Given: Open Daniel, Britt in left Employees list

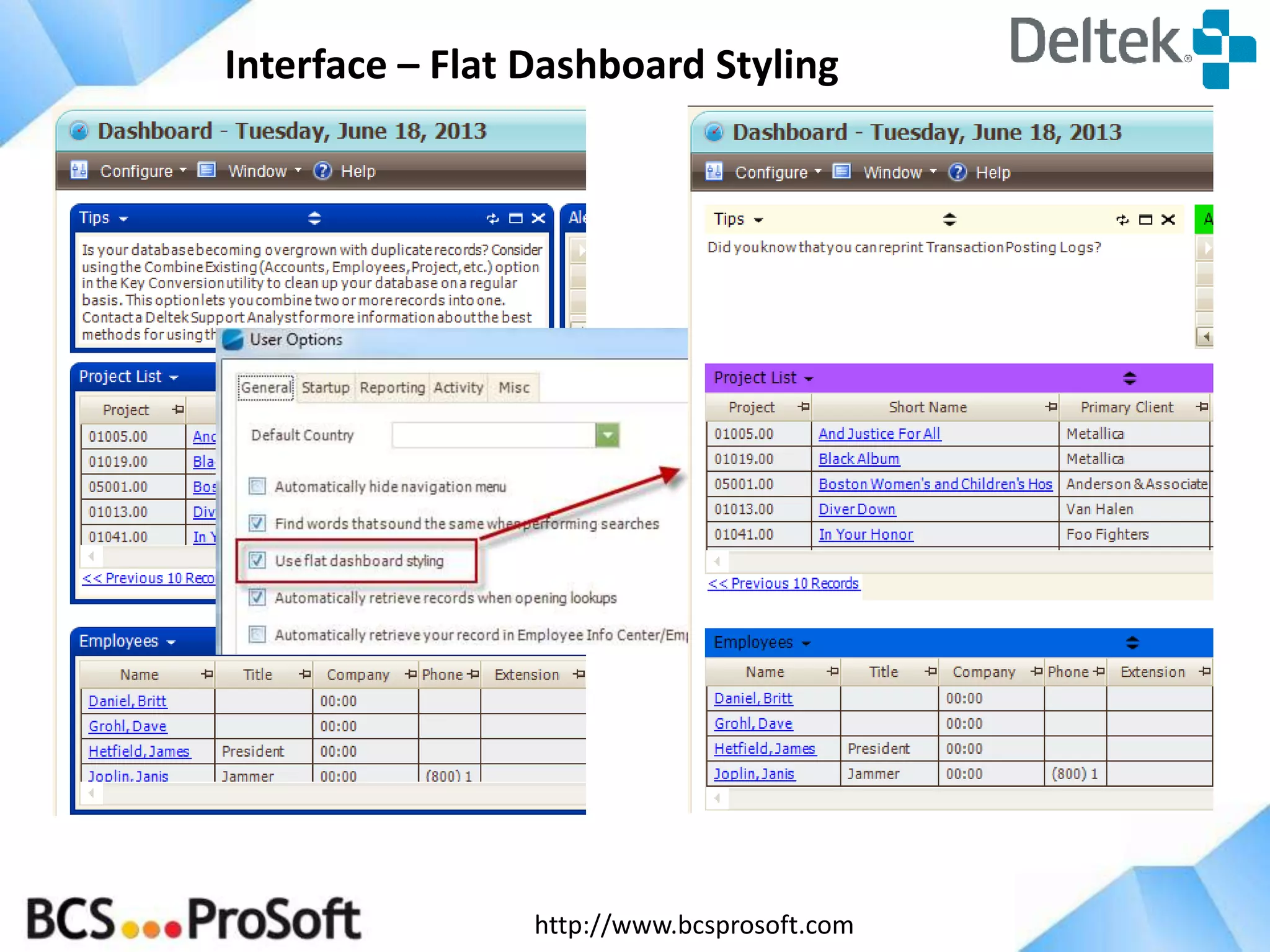Looking at the screenshot, I should pos(127,701).
